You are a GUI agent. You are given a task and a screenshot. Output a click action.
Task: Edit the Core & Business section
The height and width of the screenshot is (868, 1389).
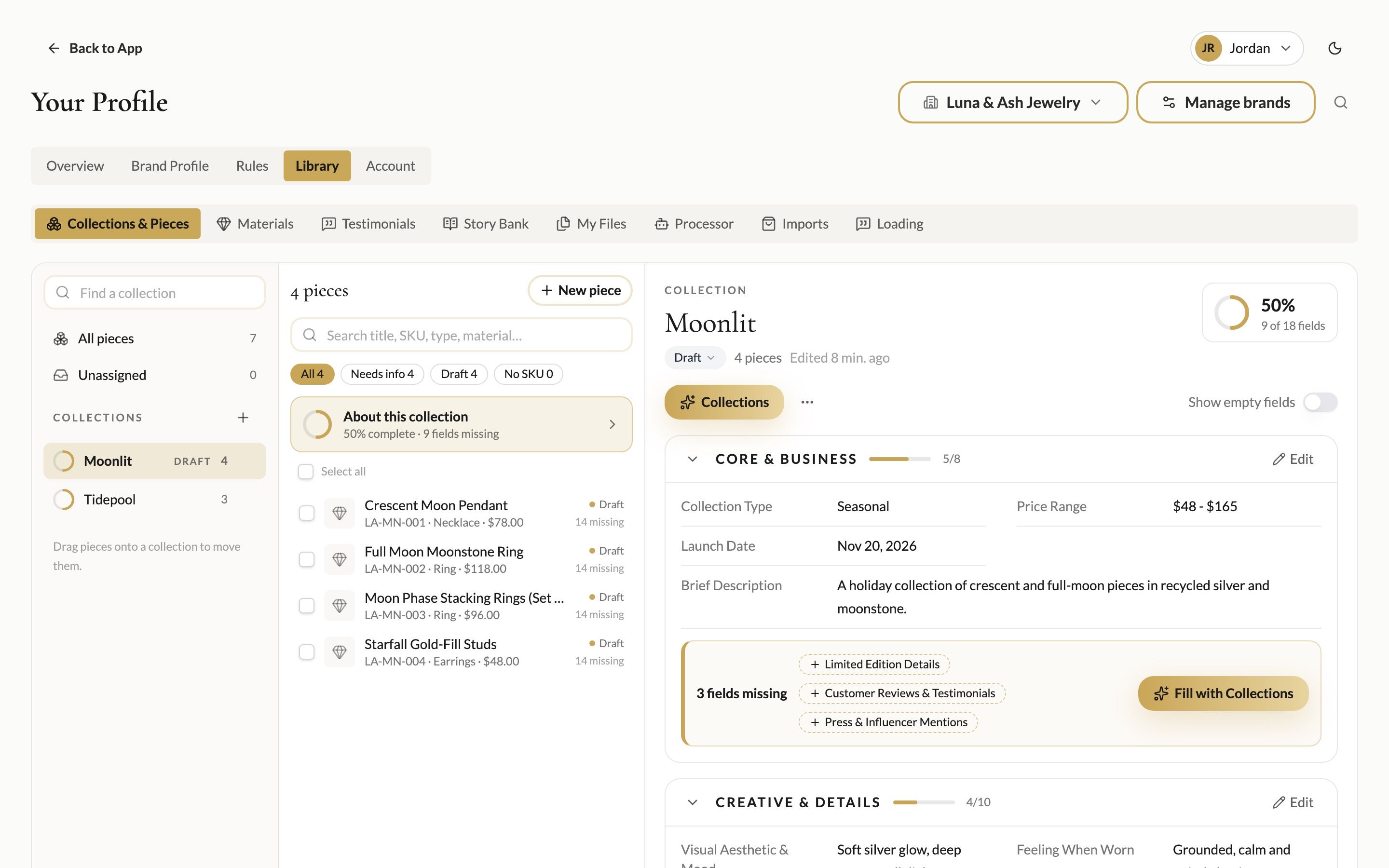(1293, 459)
